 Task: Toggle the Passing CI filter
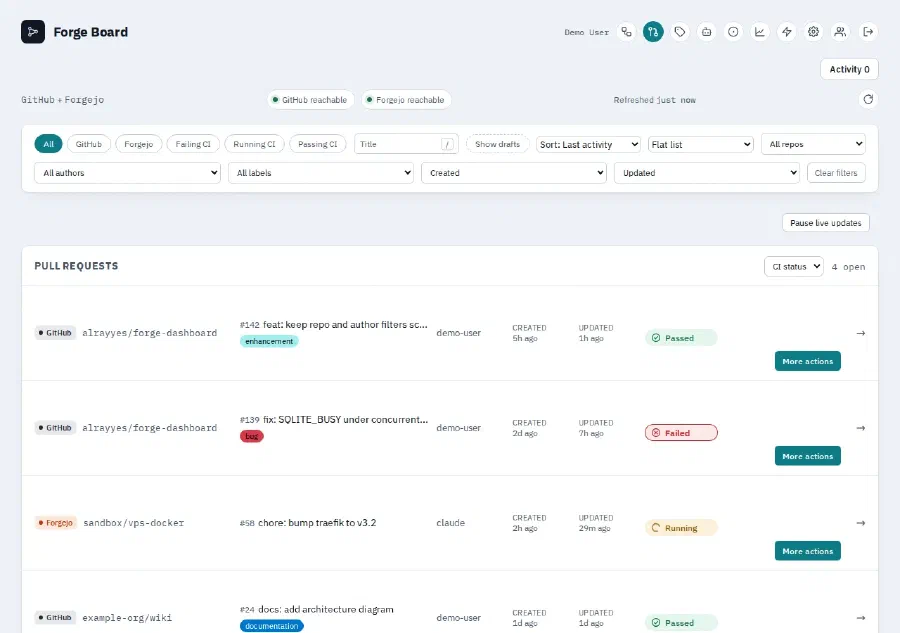[317, 144]
